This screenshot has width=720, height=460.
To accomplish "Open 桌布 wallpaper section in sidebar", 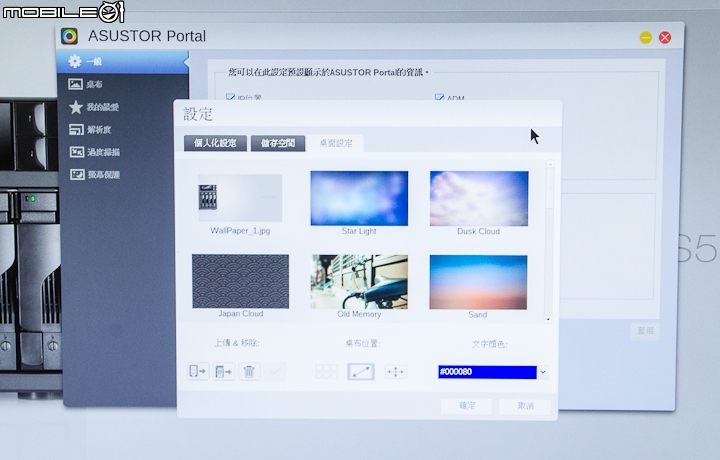I will pyautogui.click(x=123, y=84).
